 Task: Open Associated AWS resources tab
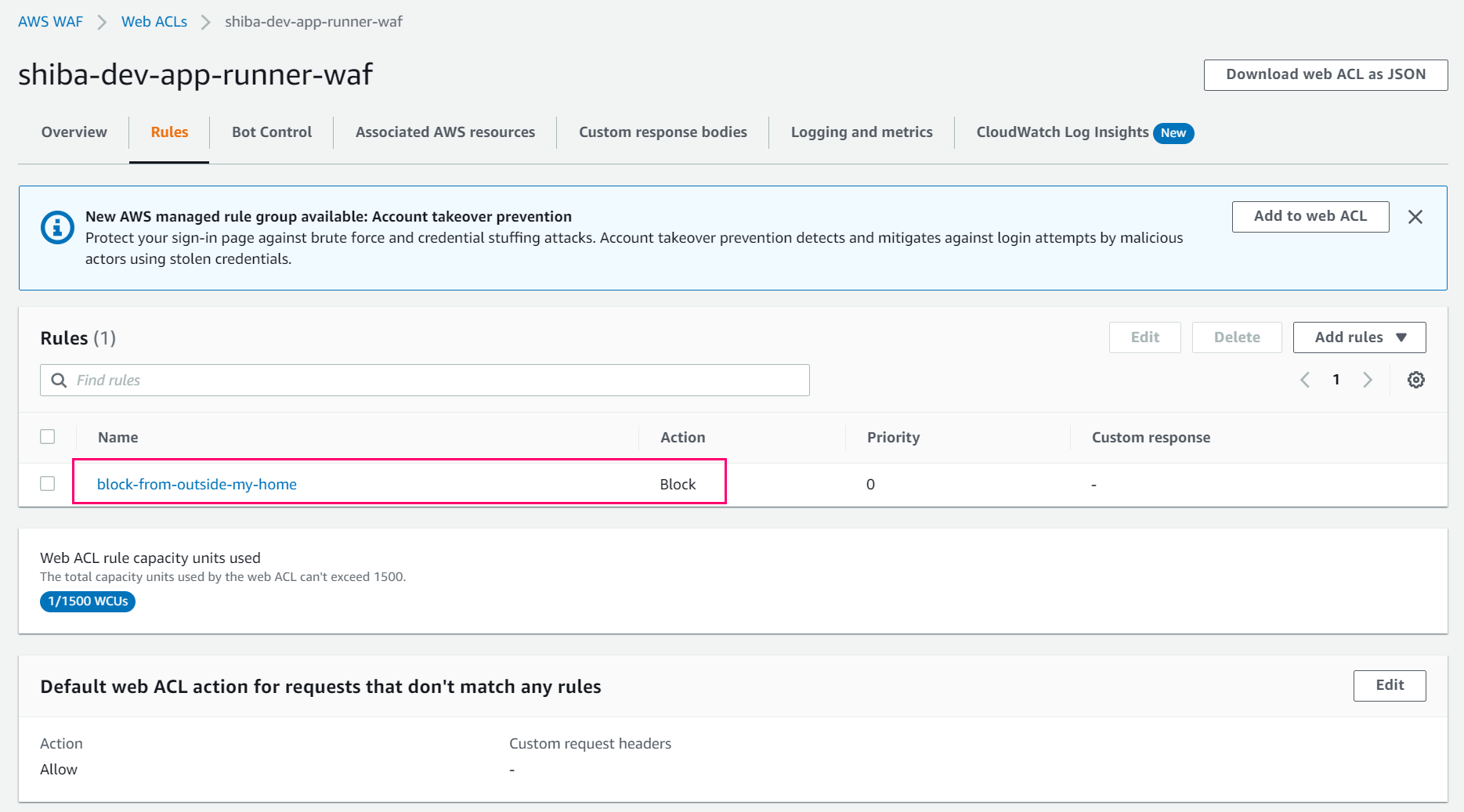pos(445,132)
